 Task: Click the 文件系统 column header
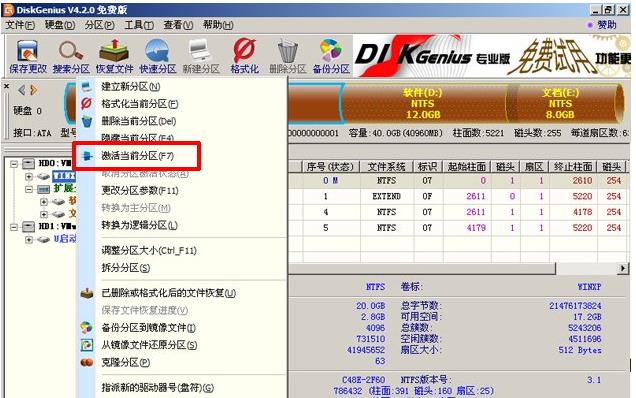point(387,167)
